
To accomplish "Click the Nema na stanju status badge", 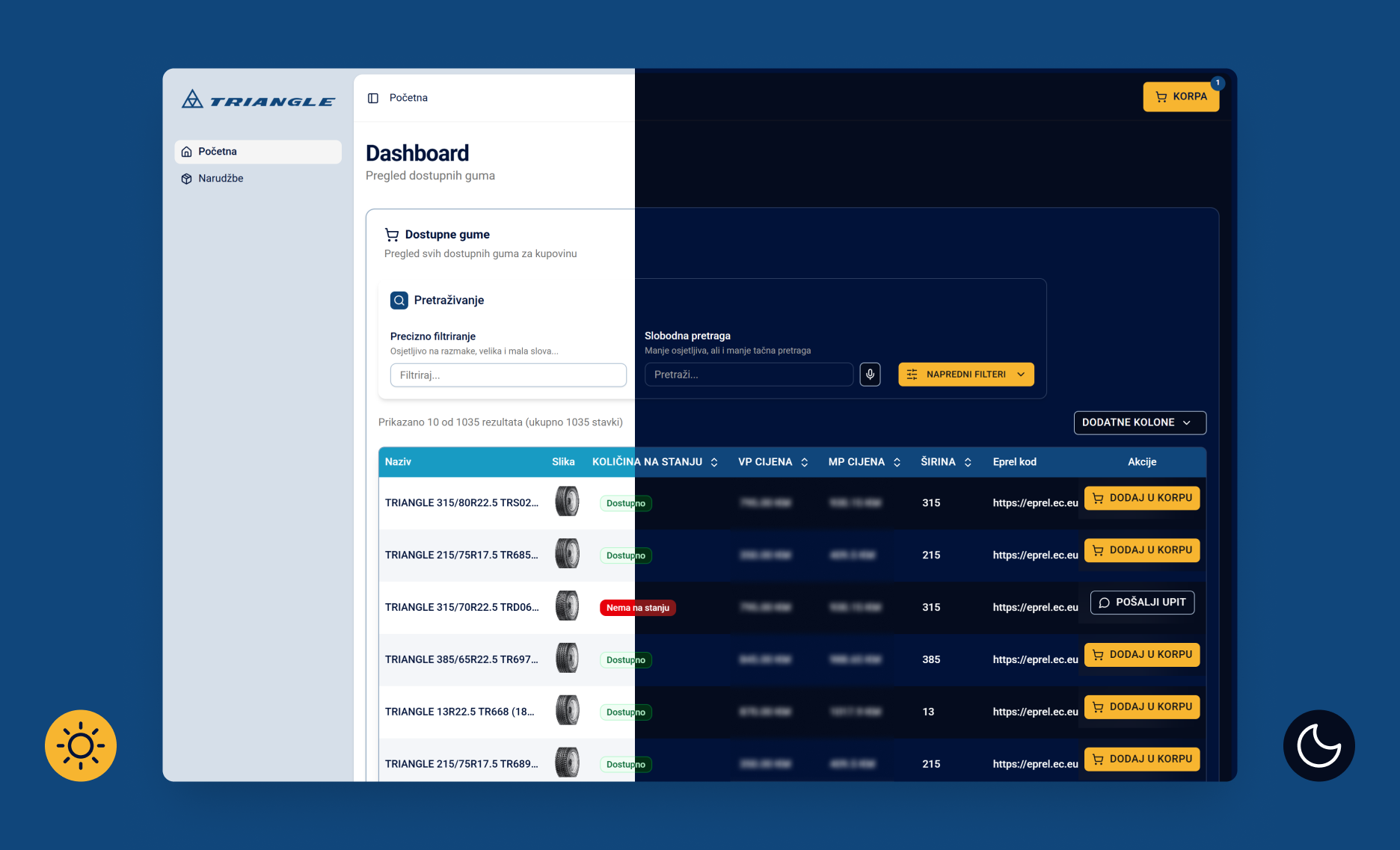I will click(638, 608).
